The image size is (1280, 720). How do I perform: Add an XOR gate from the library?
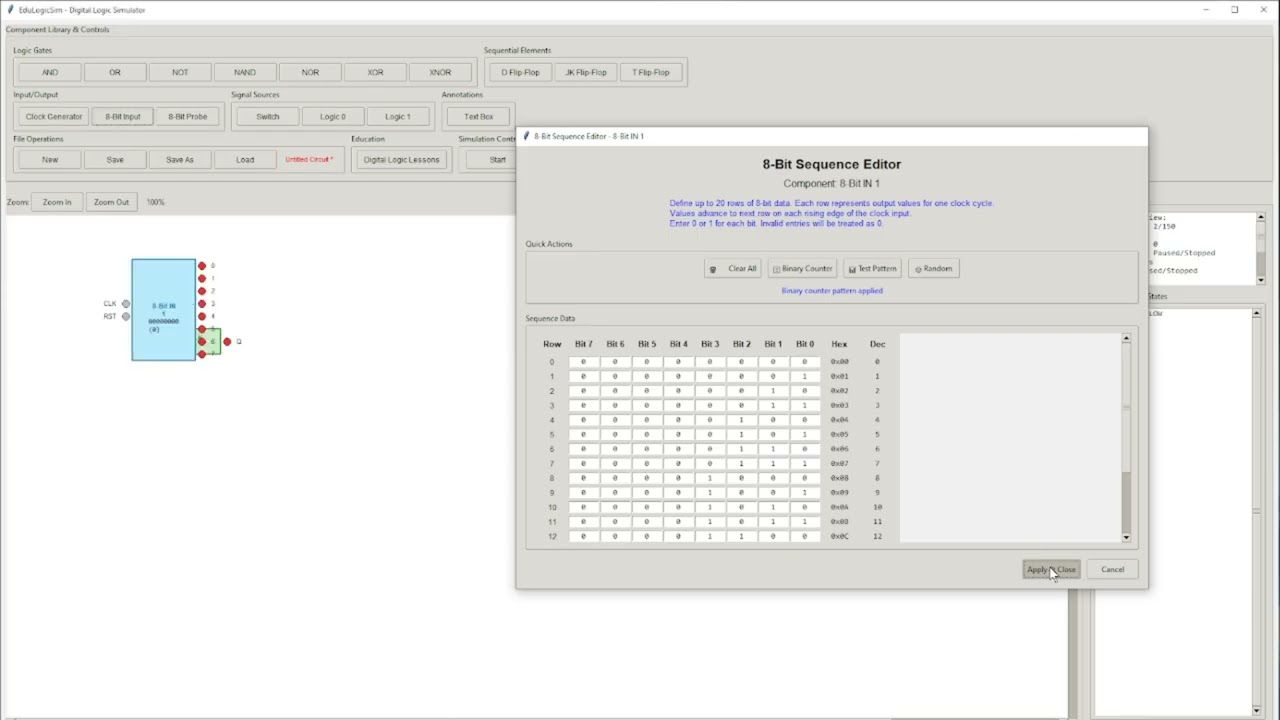pos(375,72)
